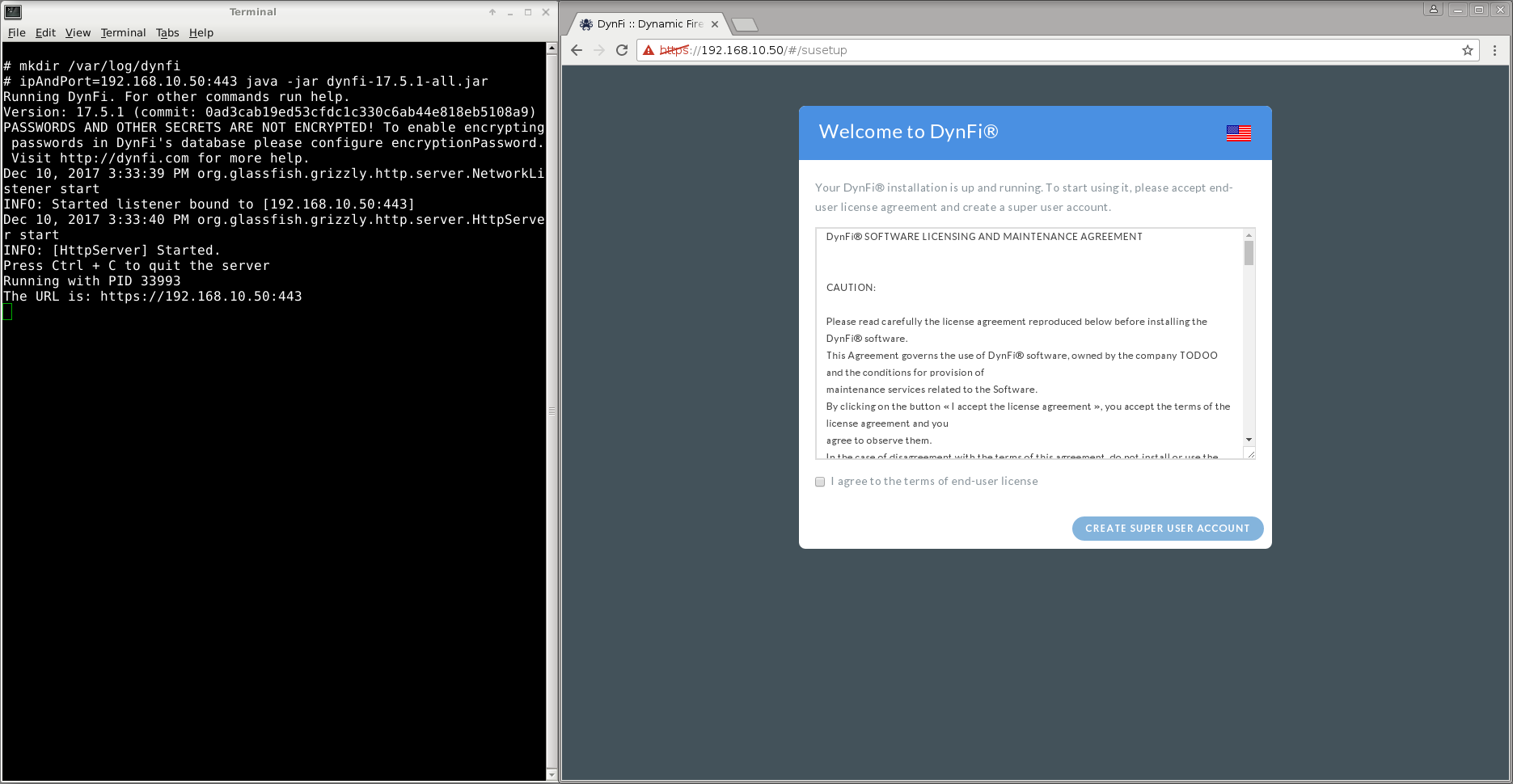The height and width of the screenshot is (784, 1513).
Task: Click Create Super User Account button
Action: coord(1167,529)
